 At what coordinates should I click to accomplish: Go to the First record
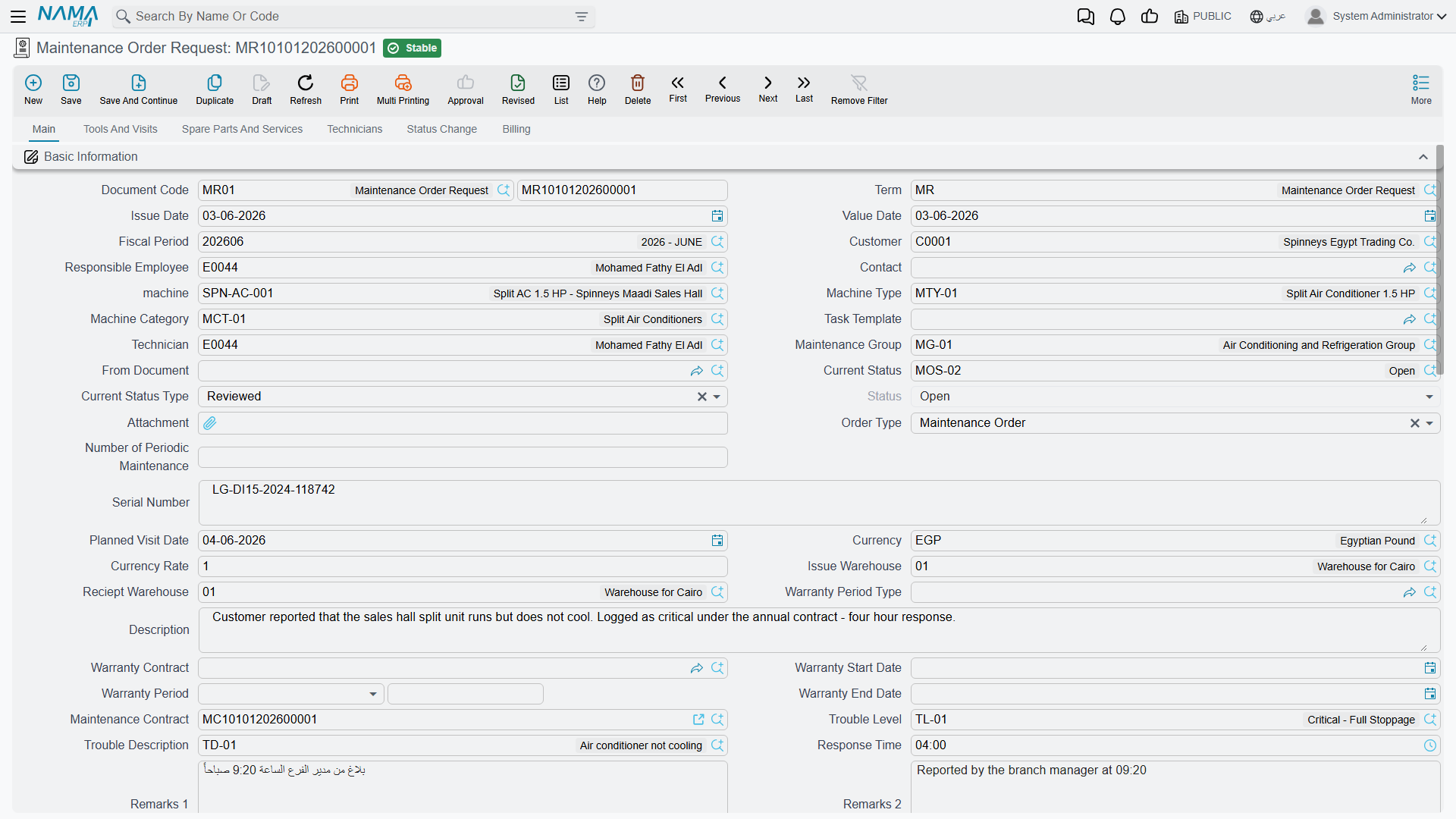point(678,88)
